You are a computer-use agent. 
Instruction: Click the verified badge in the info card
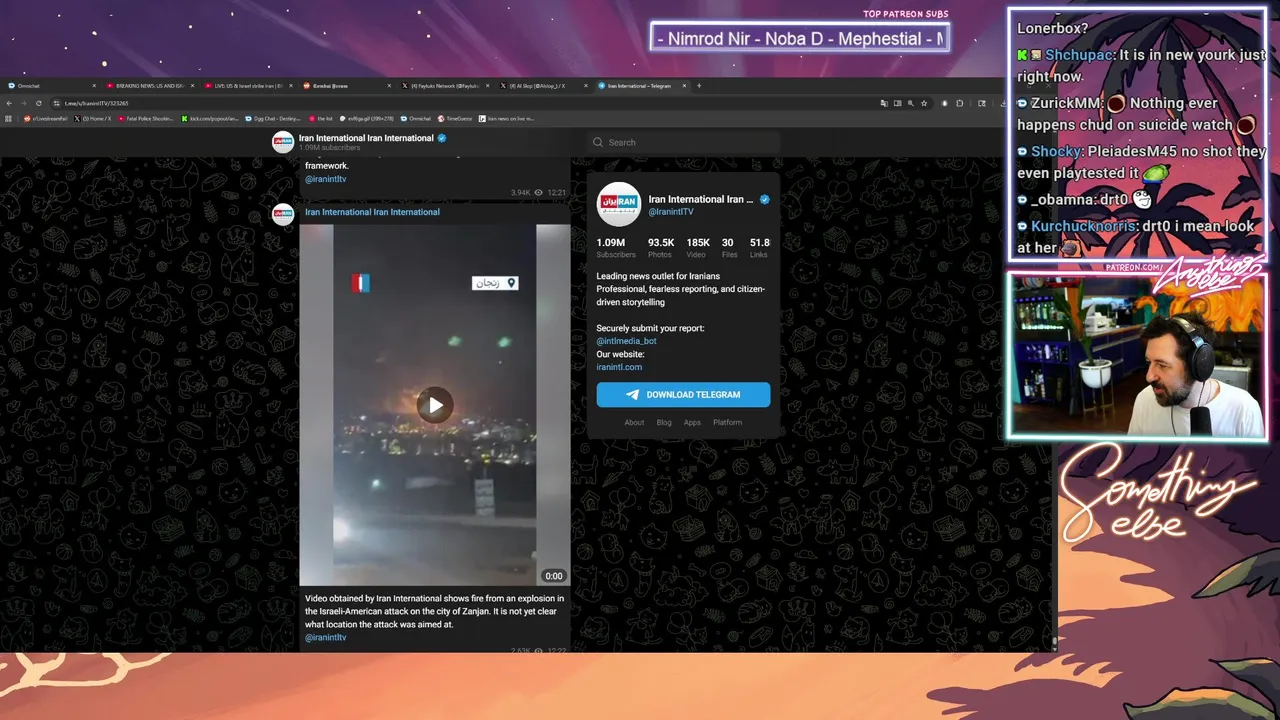click(765, 199)
